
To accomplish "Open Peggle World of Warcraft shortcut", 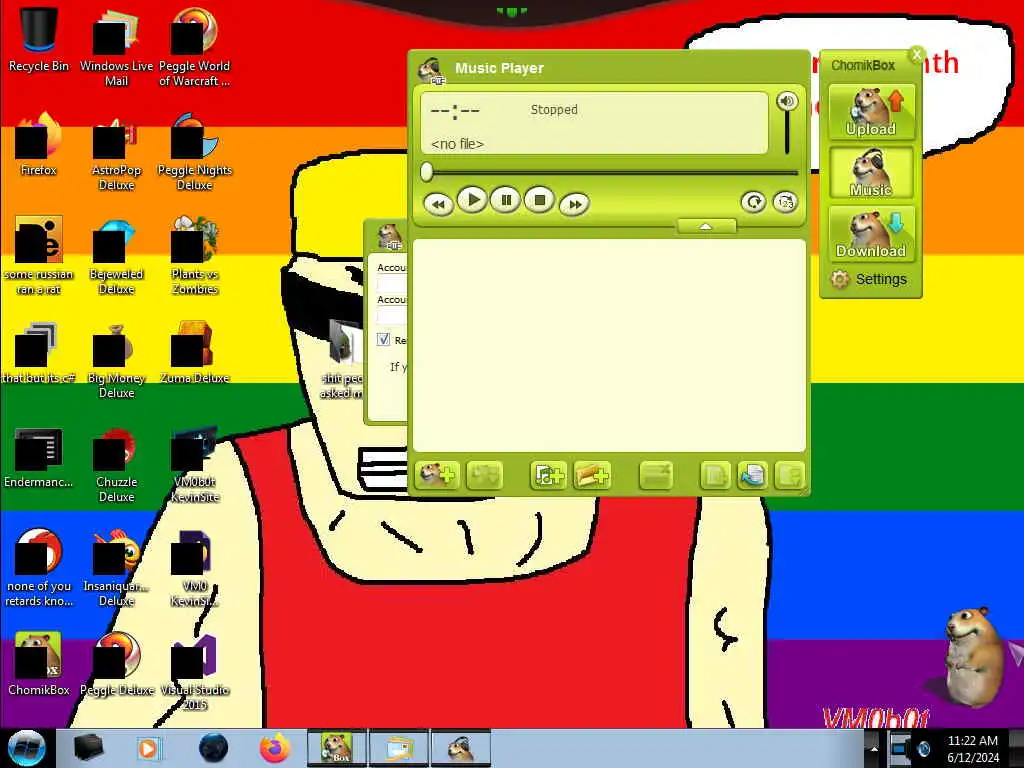I will (194, 47).
